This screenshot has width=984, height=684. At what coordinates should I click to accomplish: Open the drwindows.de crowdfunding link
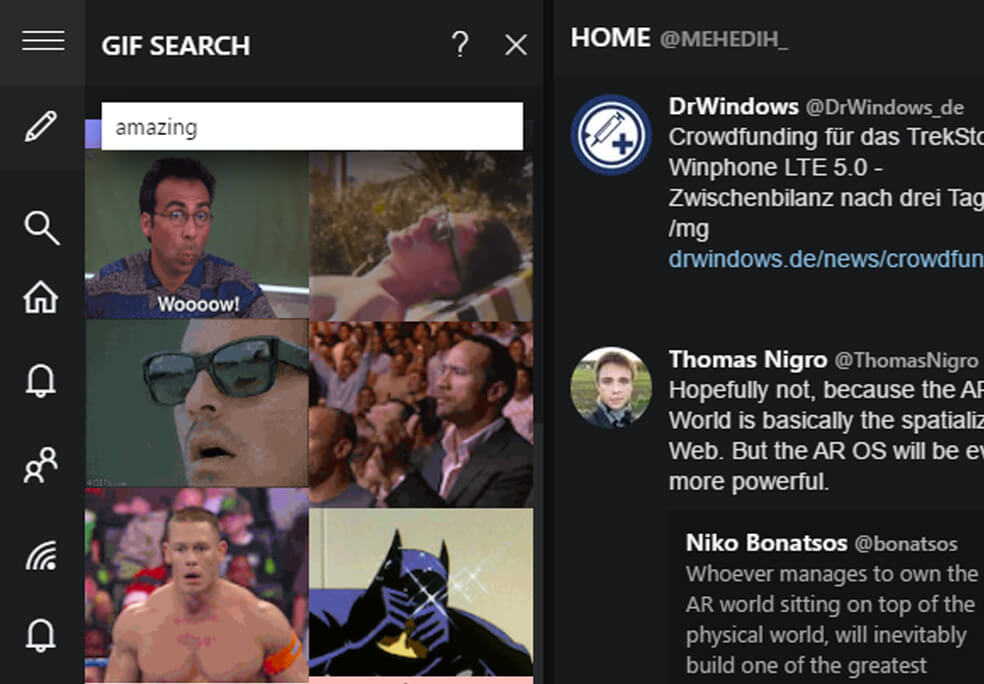click(x=820, y=259)
